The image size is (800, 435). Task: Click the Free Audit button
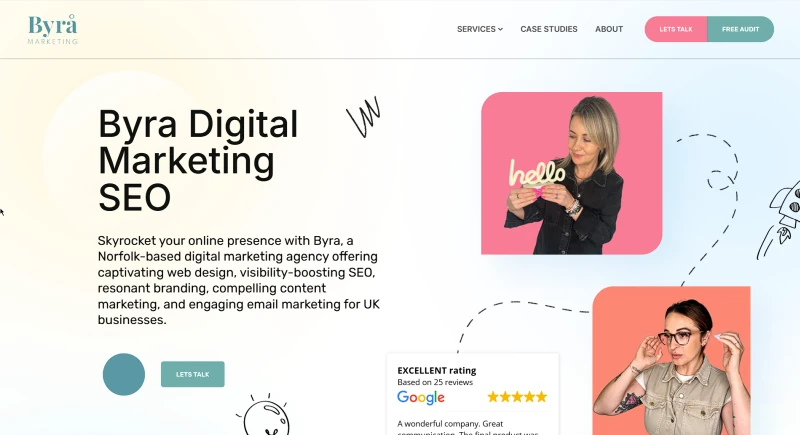coord(740,29)
